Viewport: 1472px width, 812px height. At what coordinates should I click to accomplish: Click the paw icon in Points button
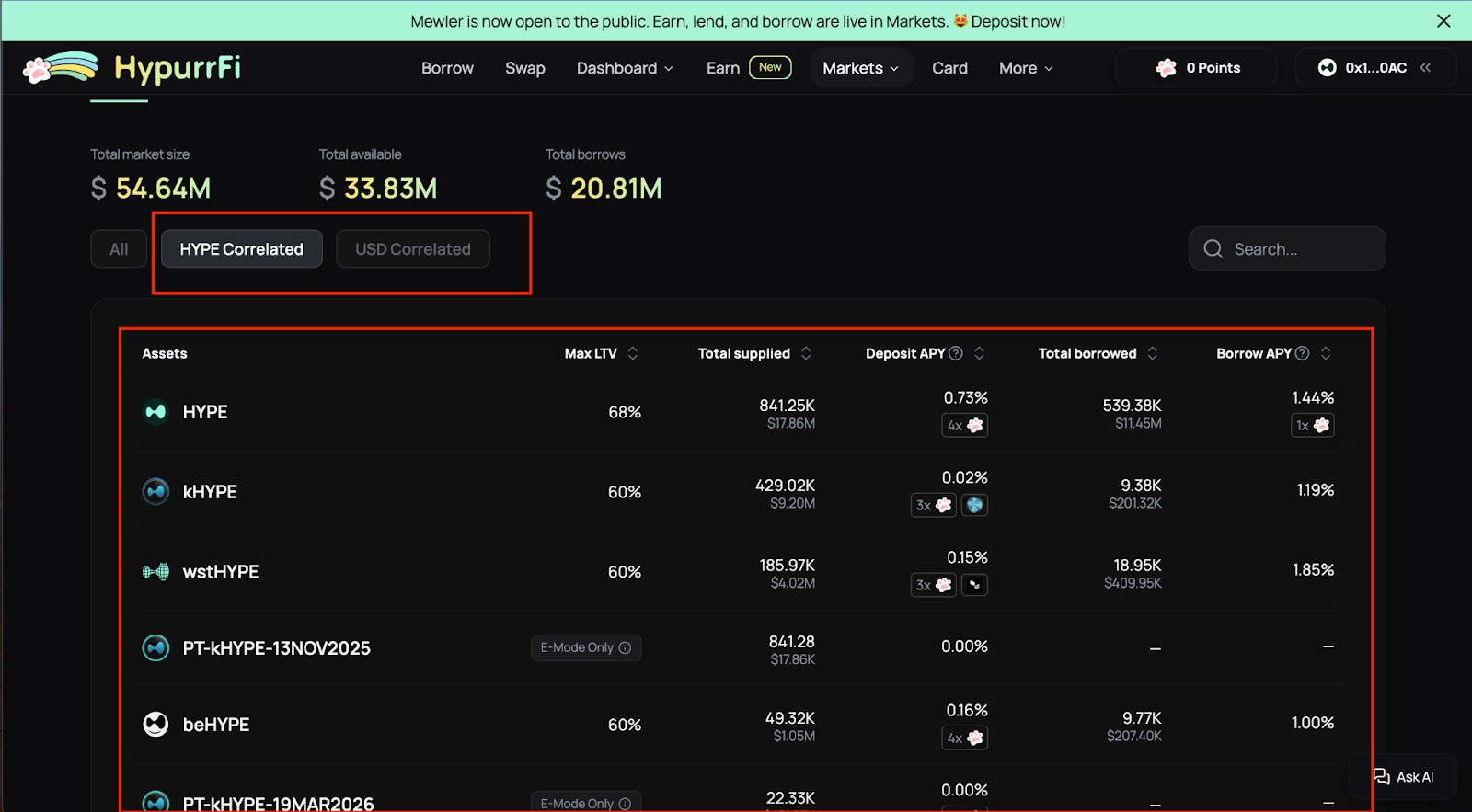pyautogui.click(x=1167, y=68)
